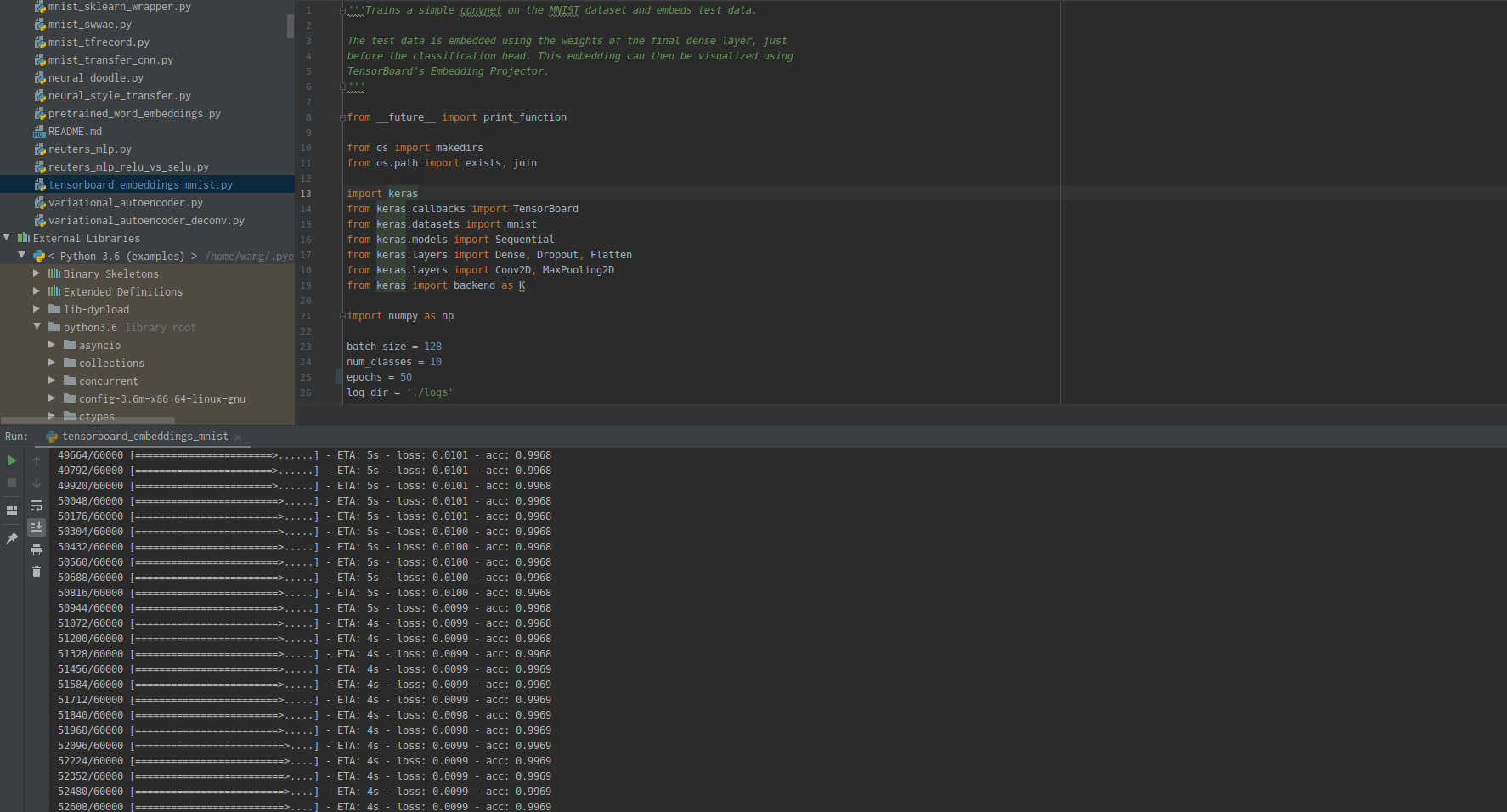Toggle Use Soft Wraps in the console
The height and width of the screenshot is (812, 1507).
tap(37, 505)
